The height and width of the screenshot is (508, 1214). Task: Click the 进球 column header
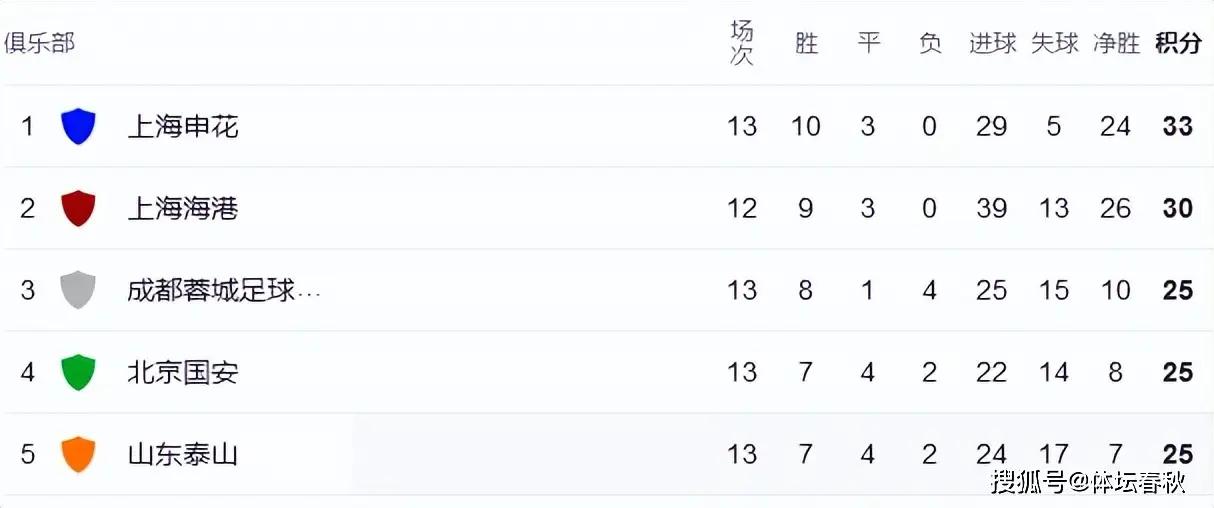click(x=992, y=43)
